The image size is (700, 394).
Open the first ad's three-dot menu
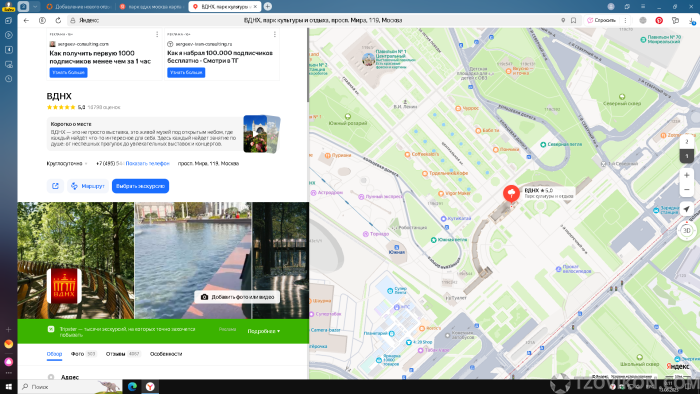coord(157,34)
